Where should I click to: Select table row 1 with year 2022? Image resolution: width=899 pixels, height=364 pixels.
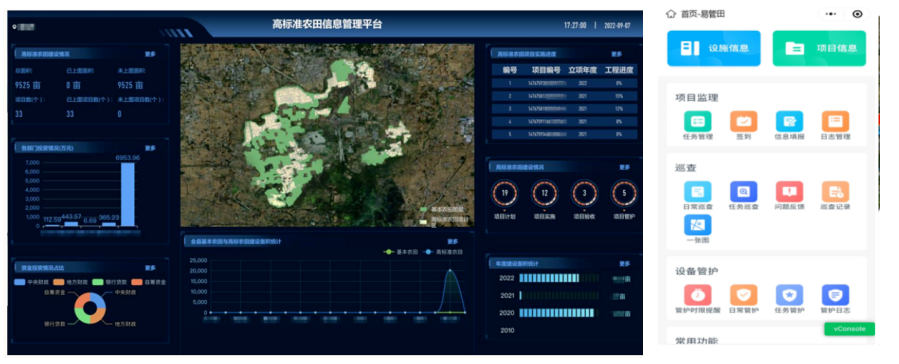(x=564, y=83)
